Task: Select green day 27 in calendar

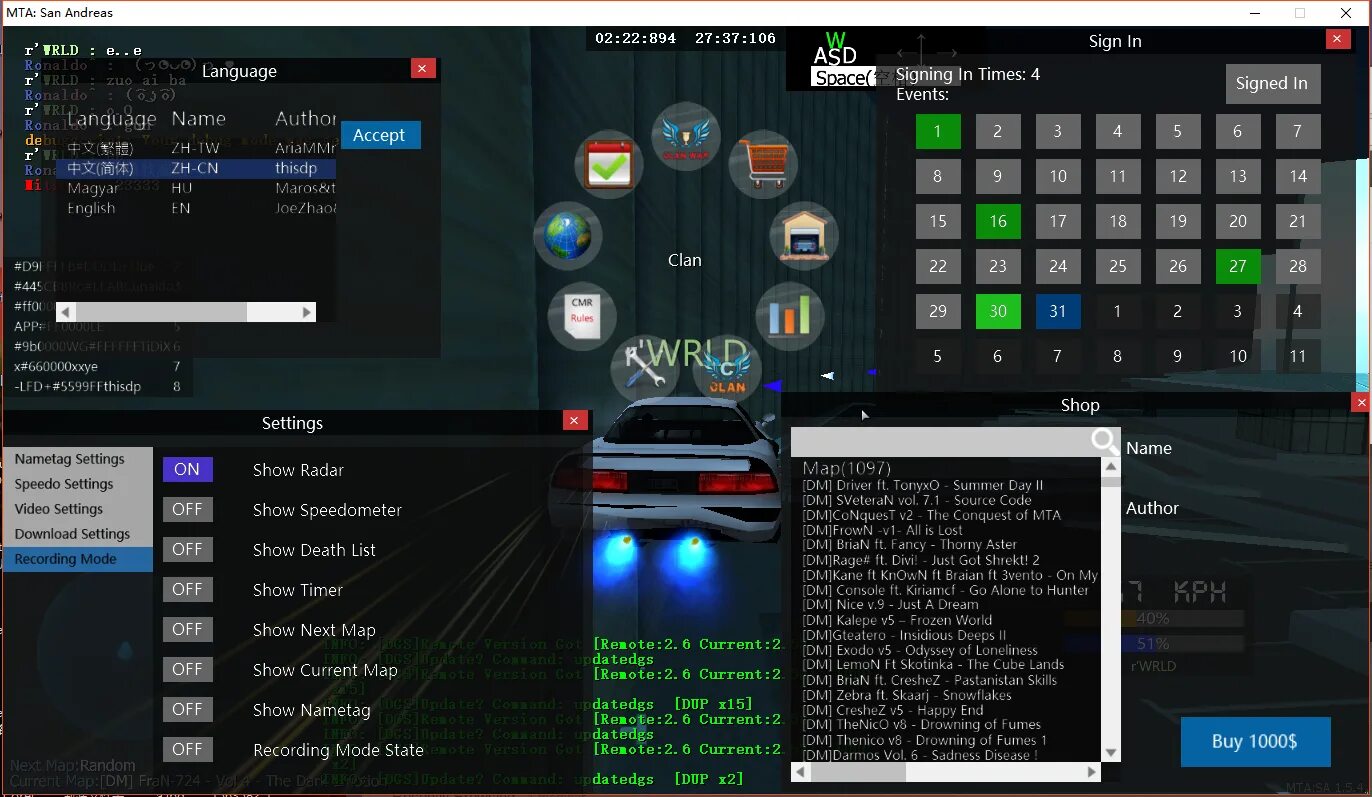Action: click(1238, 266)
